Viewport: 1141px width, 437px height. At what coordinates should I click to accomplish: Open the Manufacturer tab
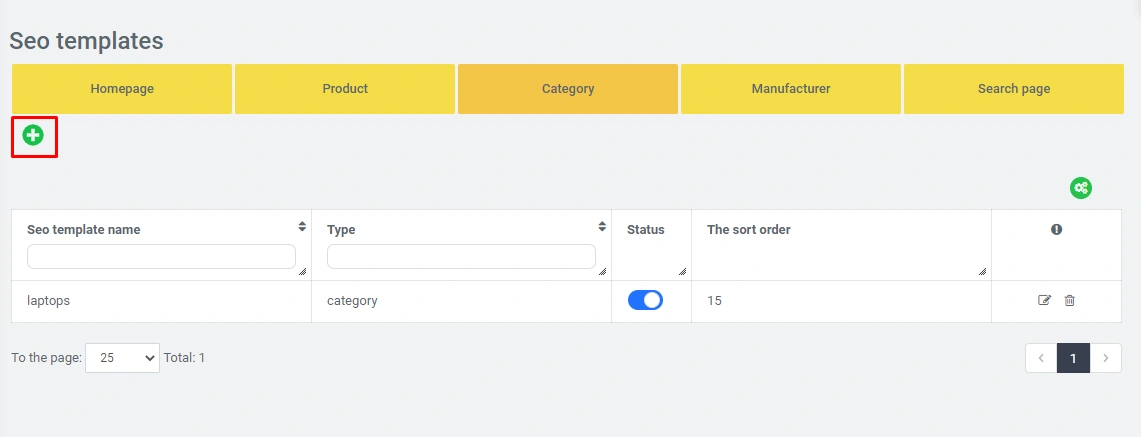(791, 89)
